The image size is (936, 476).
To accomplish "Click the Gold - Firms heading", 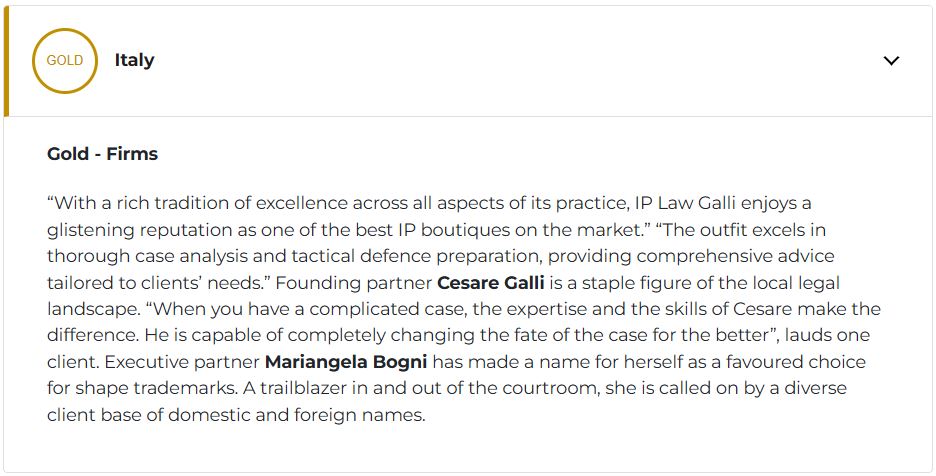I will tap(102, 154).
